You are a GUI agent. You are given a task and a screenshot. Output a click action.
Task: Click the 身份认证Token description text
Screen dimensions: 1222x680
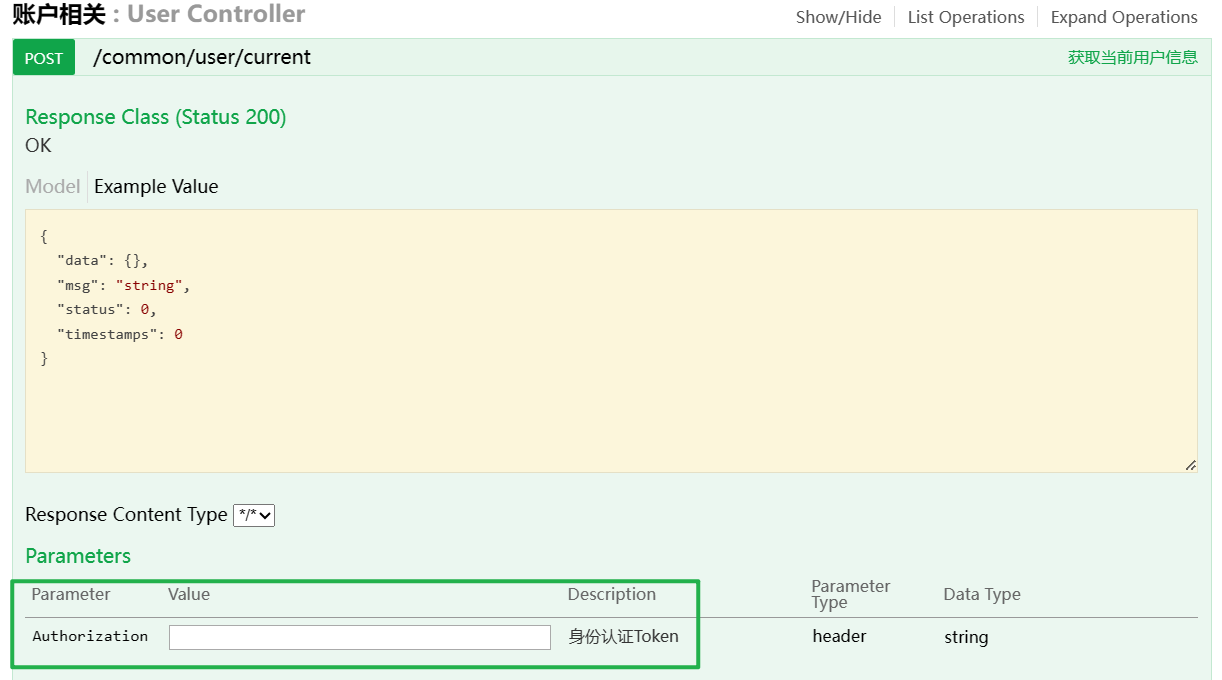[623, 636]
